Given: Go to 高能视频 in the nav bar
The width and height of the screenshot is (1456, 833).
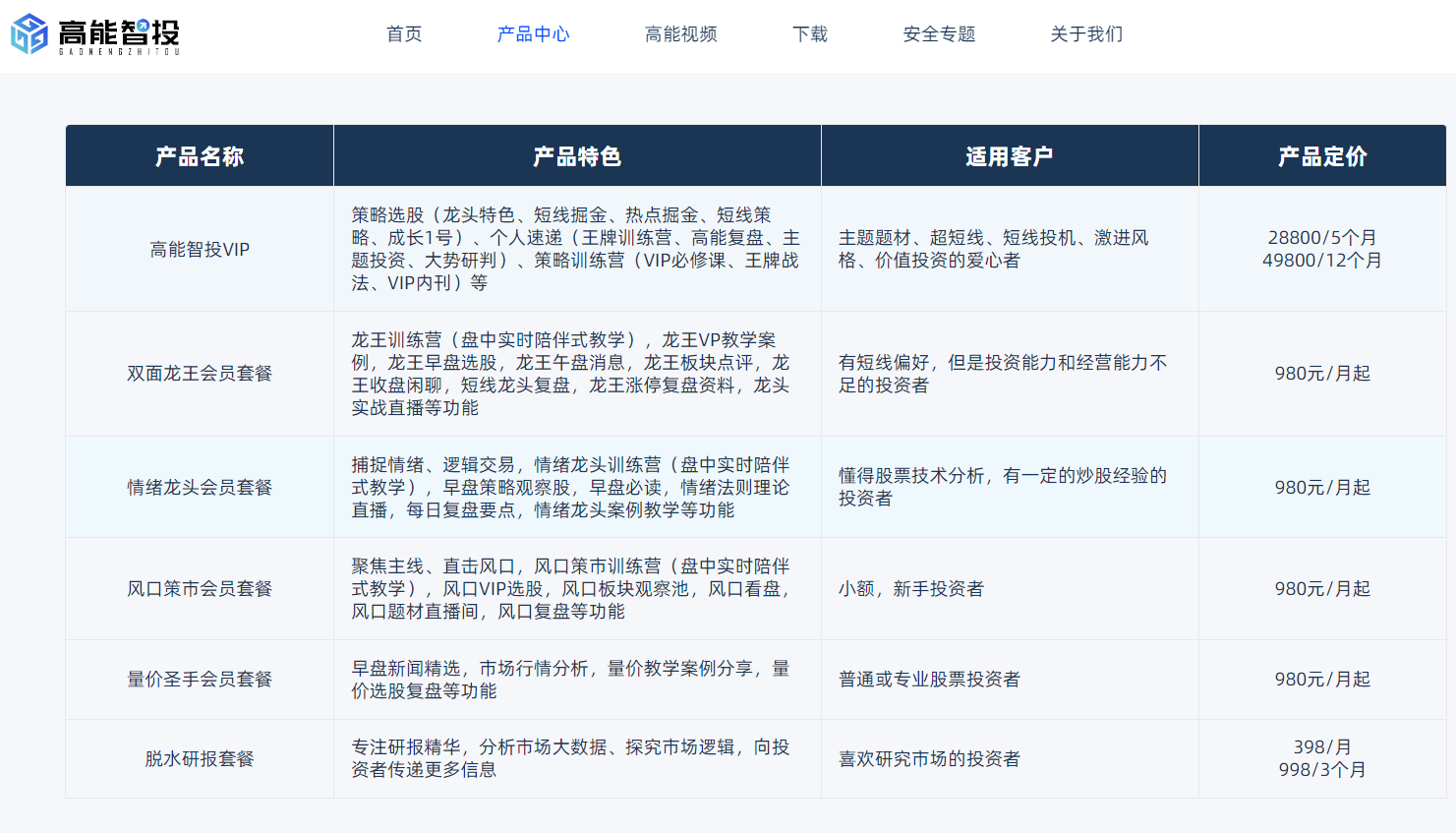Looking at the screenshot, I should pyautogui.click(x=680, y=34).
